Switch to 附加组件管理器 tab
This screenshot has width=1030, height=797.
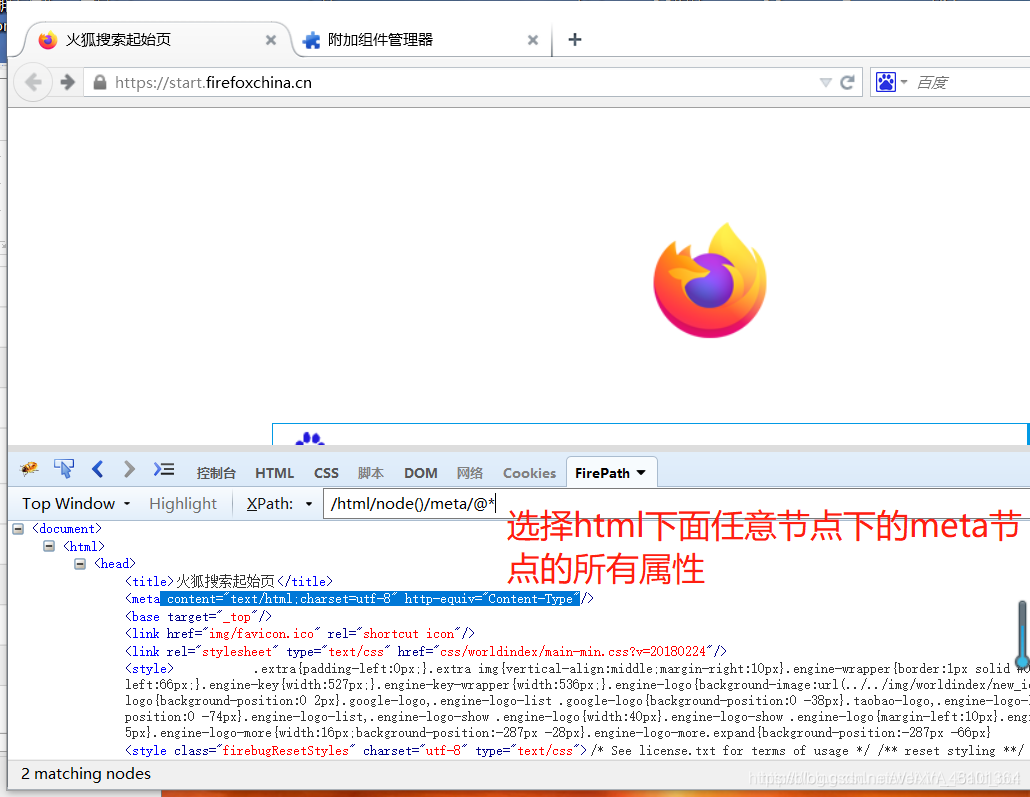point(420,40)
